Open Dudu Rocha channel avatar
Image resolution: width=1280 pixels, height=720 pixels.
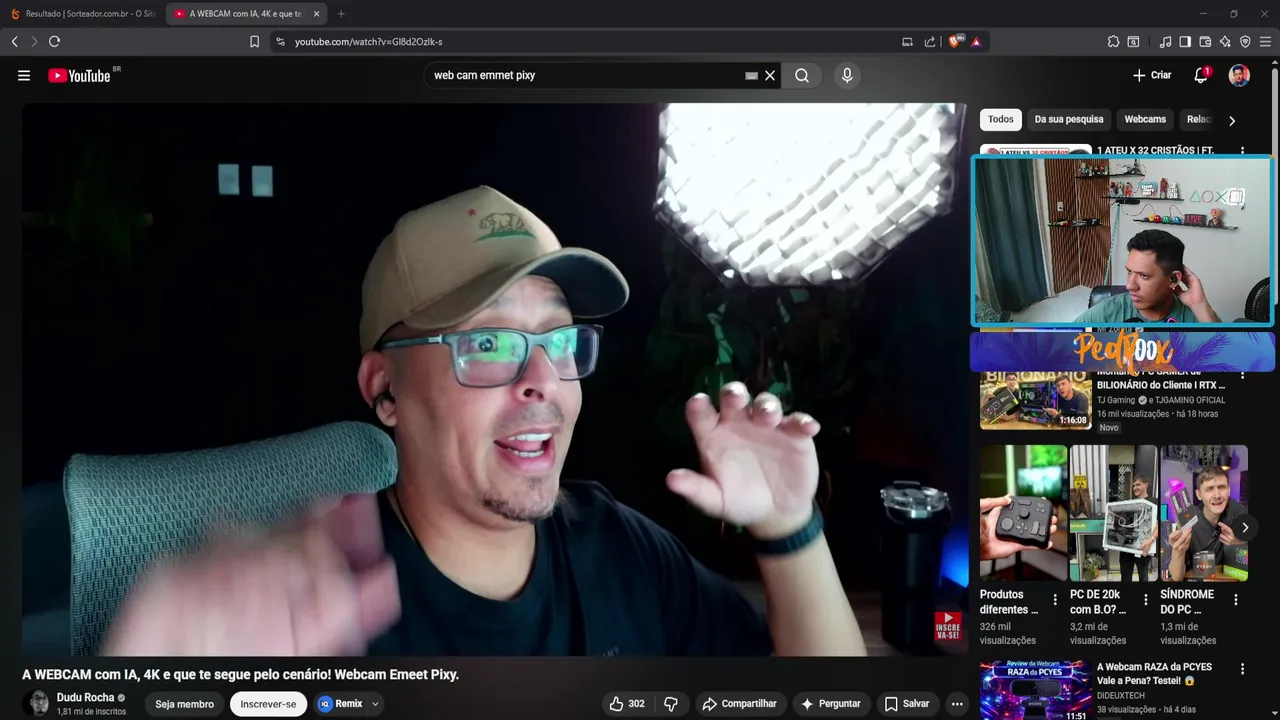pos(36,704)
